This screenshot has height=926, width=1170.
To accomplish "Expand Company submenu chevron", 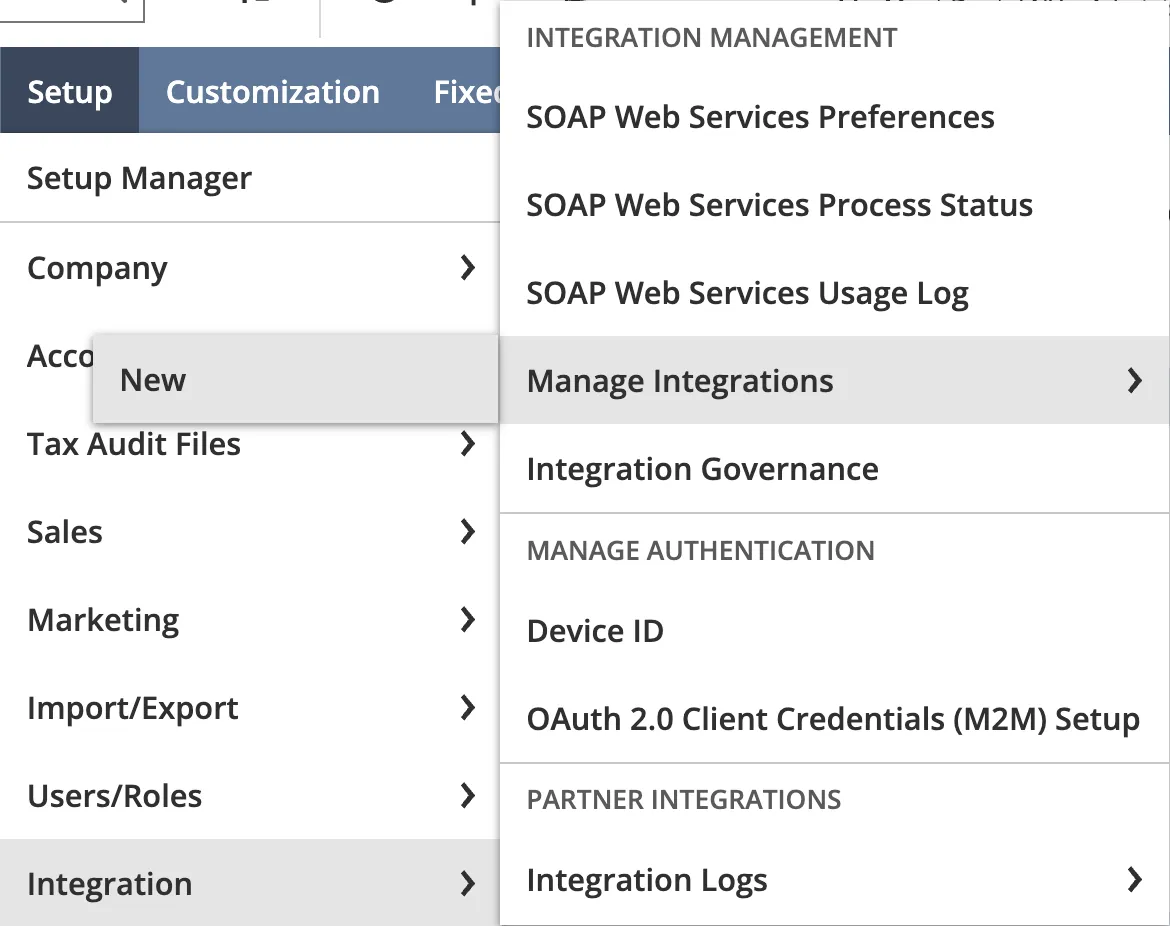I will point(468,268).
